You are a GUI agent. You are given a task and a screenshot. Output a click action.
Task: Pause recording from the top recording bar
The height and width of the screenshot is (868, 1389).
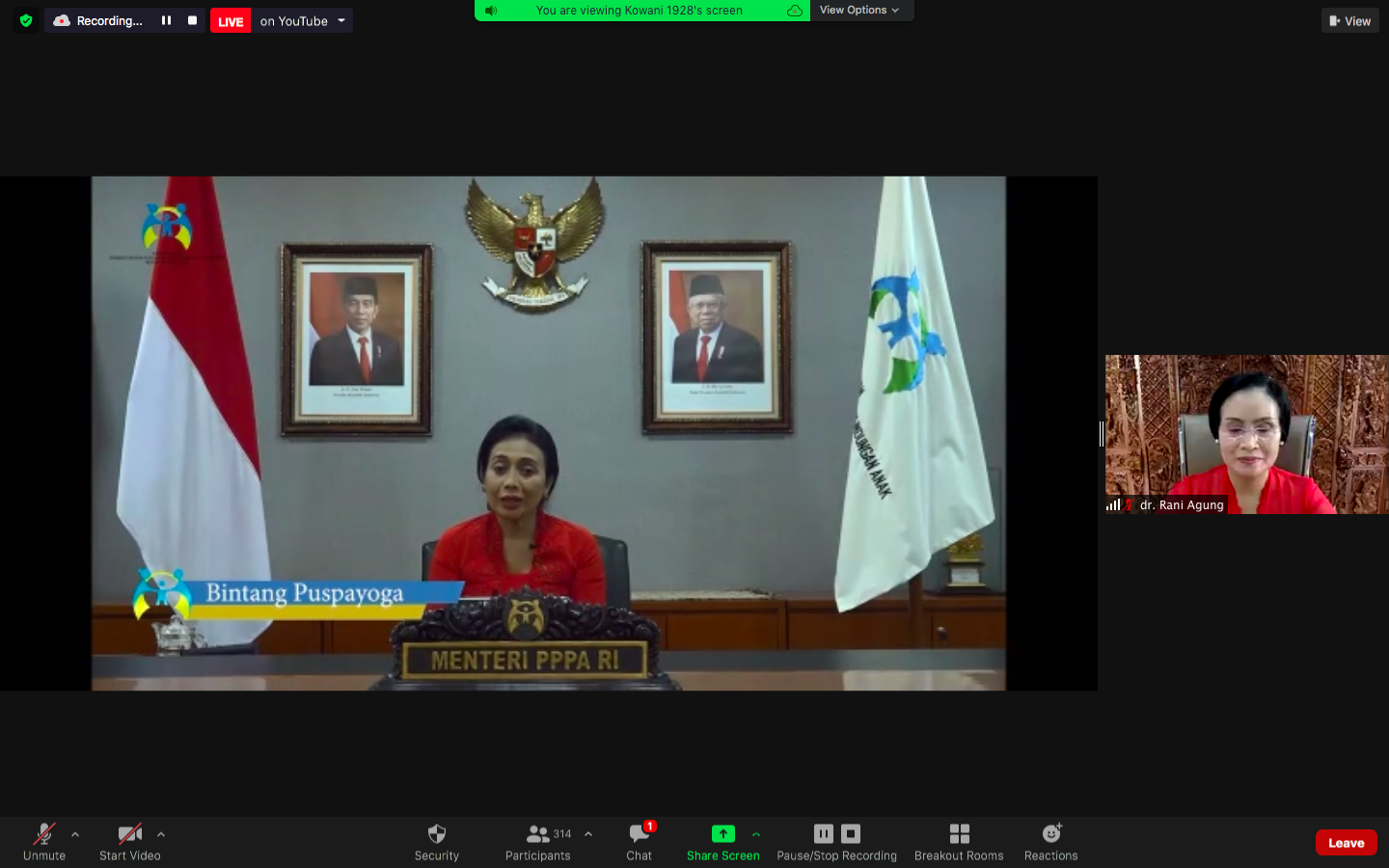pyautogui.click(x=166, y=20)
